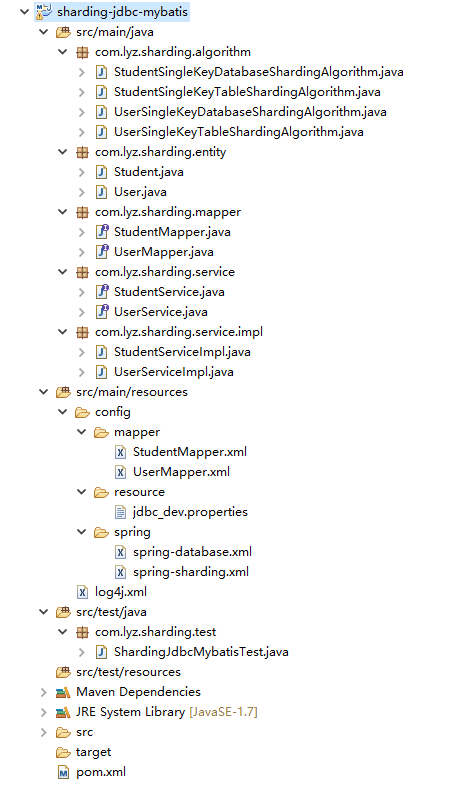Collapse the com.lyz.sharding.service package
The image size is (454, 795).
tap(63, 272)
